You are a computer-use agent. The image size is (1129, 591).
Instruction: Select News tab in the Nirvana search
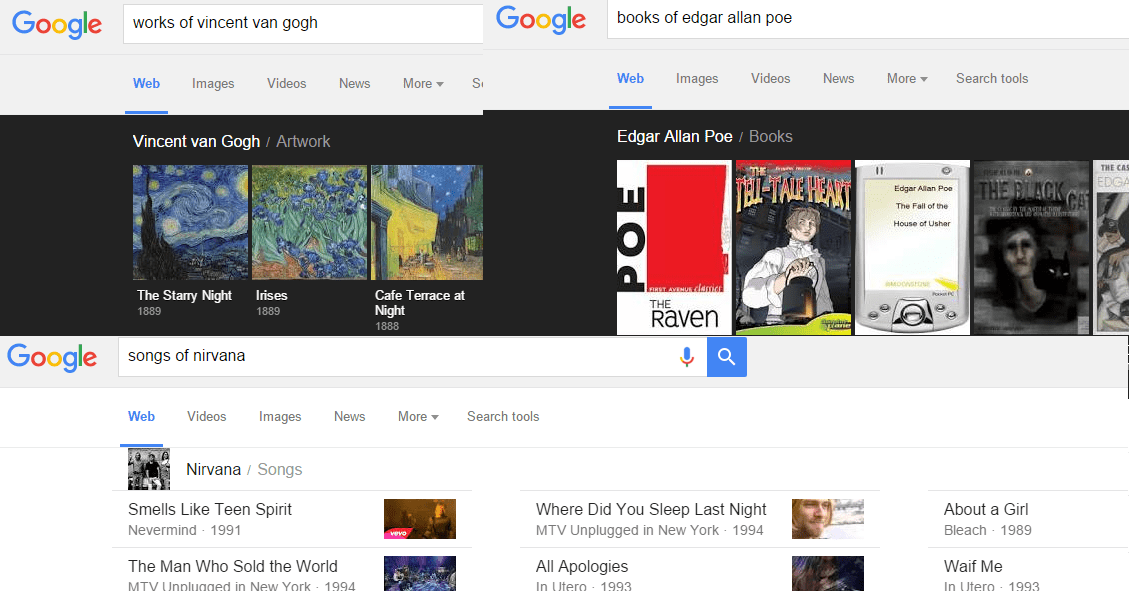click(349, 416)
